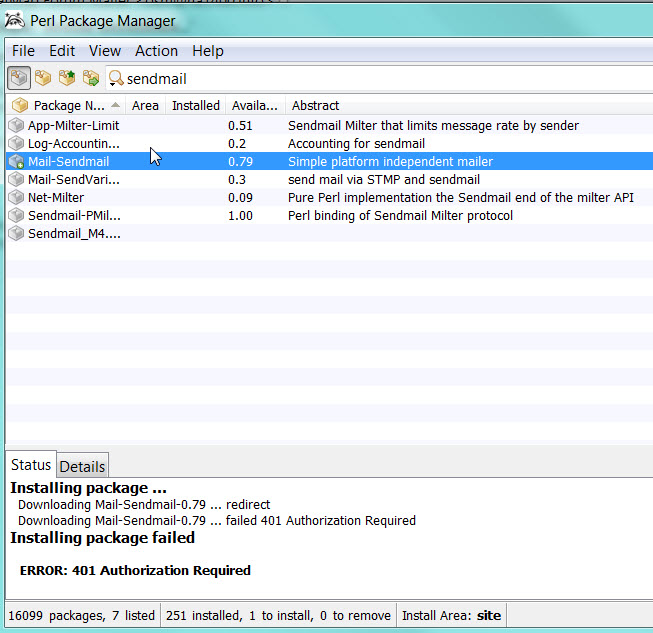This screenshot has height=633, width=653.
Task: Click the View all packages toolbar icon
Action: click(19, 78)
